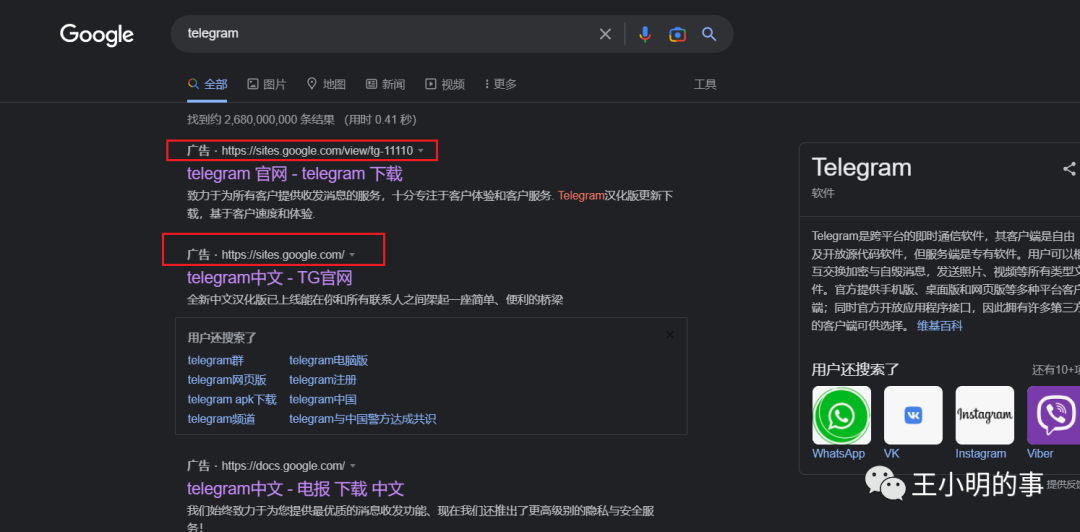Select the 全部 tab
Image resolution: width=1080 pixels, height=532 pixels.
click(x=207, y=84)
